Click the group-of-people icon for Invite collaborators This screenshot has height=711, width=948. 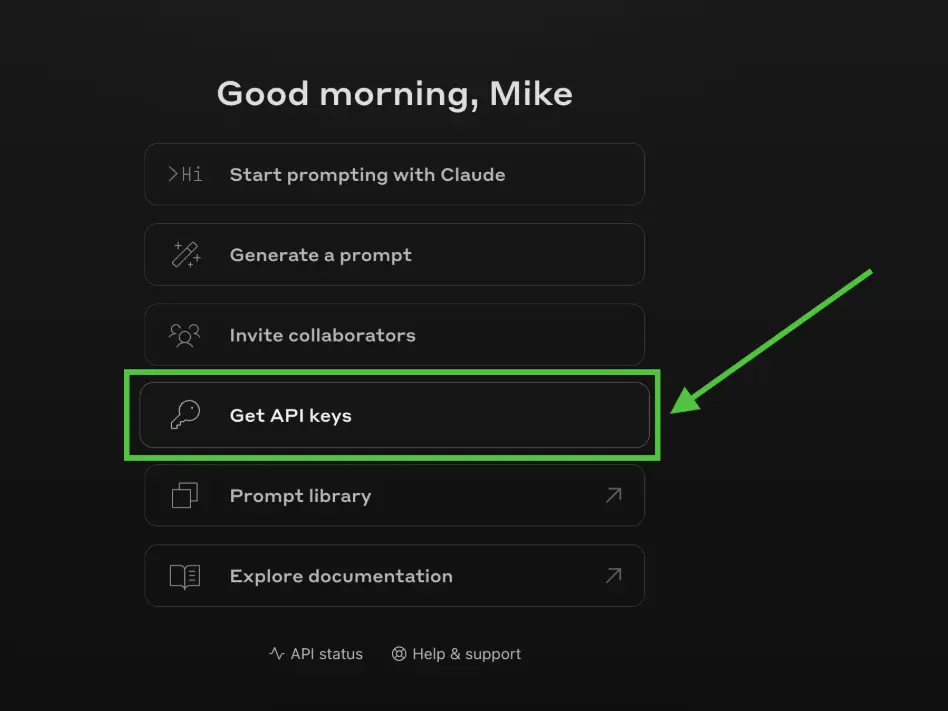[182, 334]
